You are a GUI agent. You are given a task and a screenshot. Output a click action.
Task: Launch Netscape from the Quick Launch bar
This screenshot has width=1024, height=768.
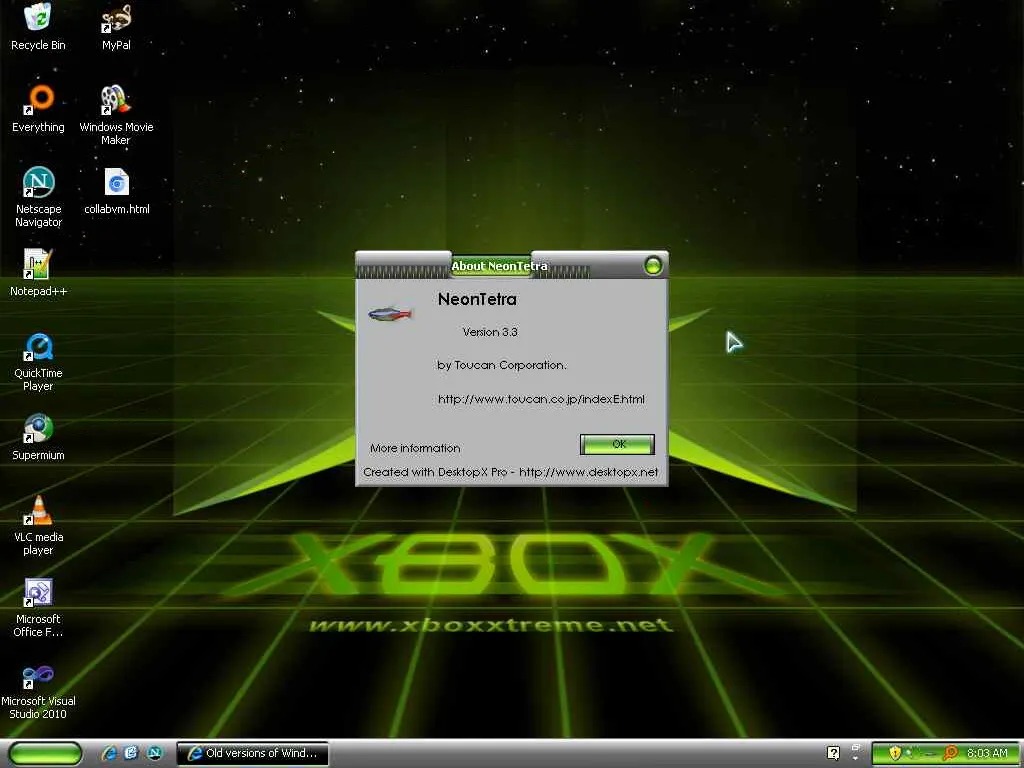[155, 753]
